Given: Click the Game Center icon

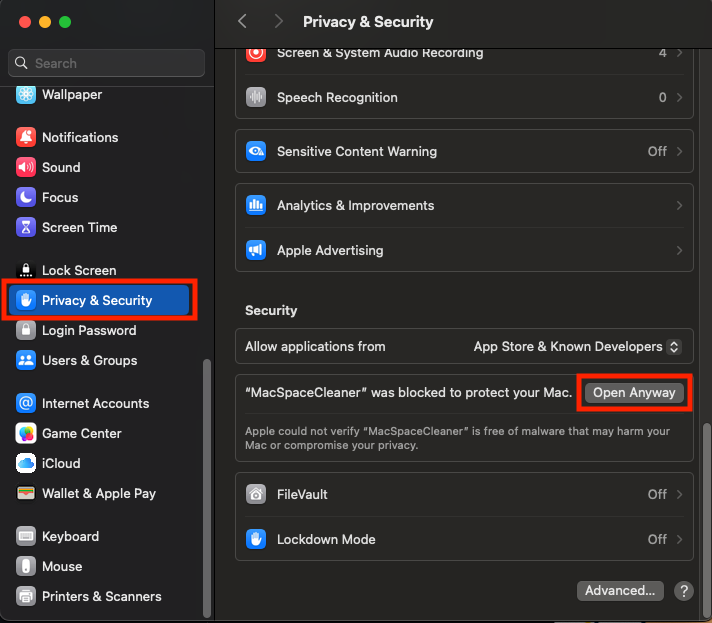Looking at the screenshot, I should [x=26, y=433].
